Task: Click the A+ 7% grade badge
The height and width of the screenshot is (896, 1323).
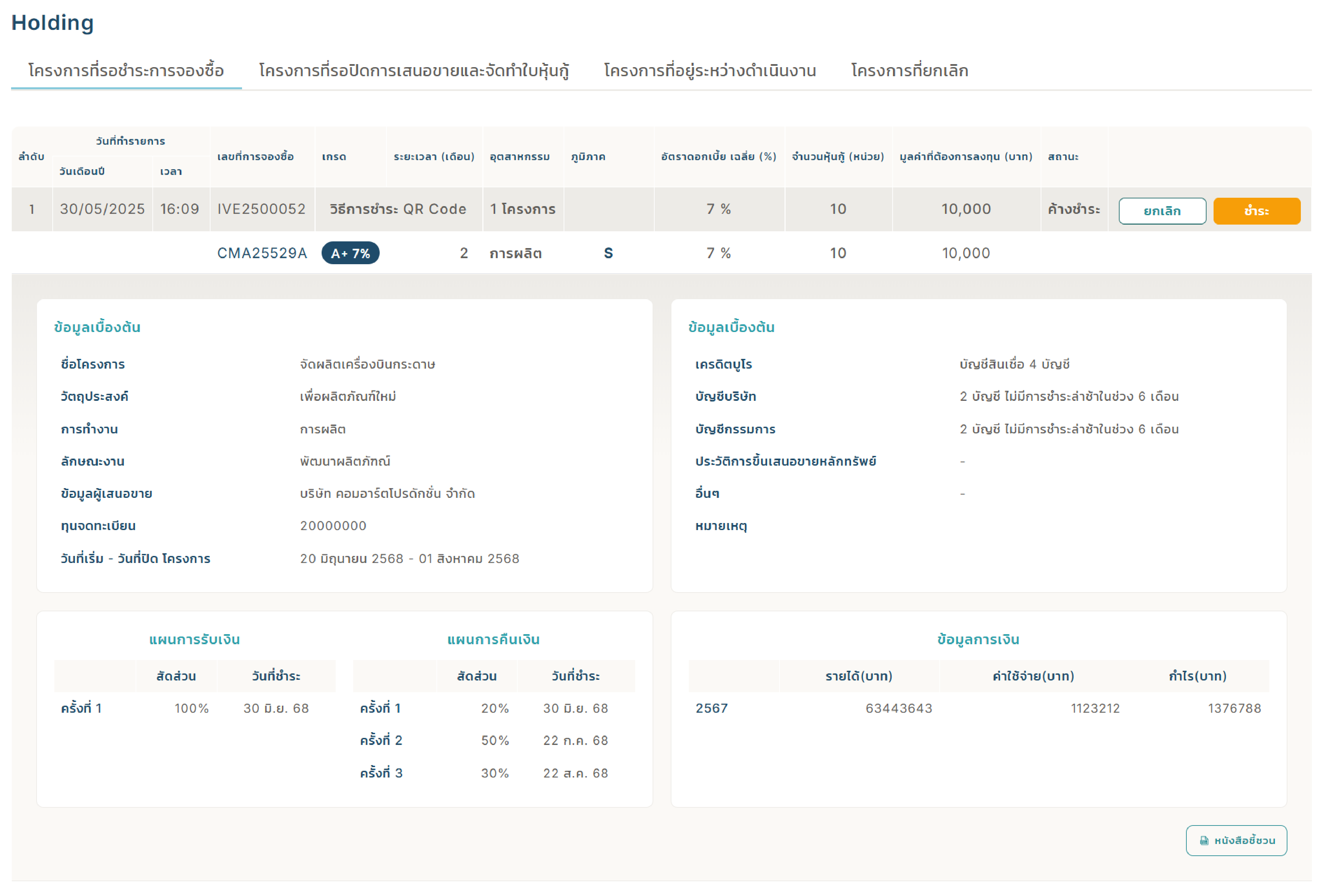Action: click(x=350, y=253)
